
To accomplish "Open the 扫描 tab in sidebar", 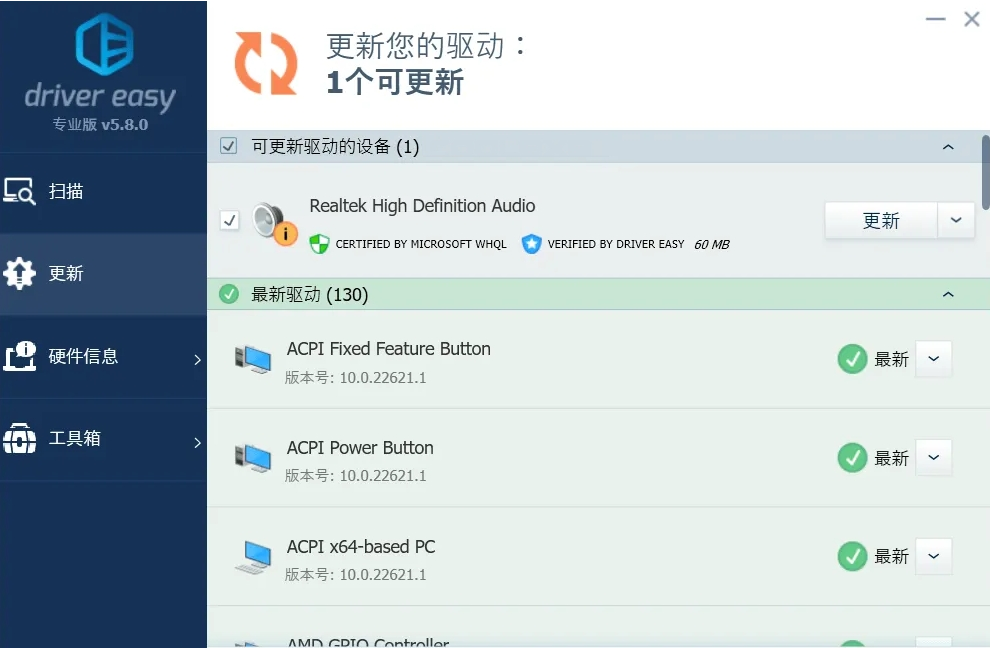I will click(x=103, y=191).
